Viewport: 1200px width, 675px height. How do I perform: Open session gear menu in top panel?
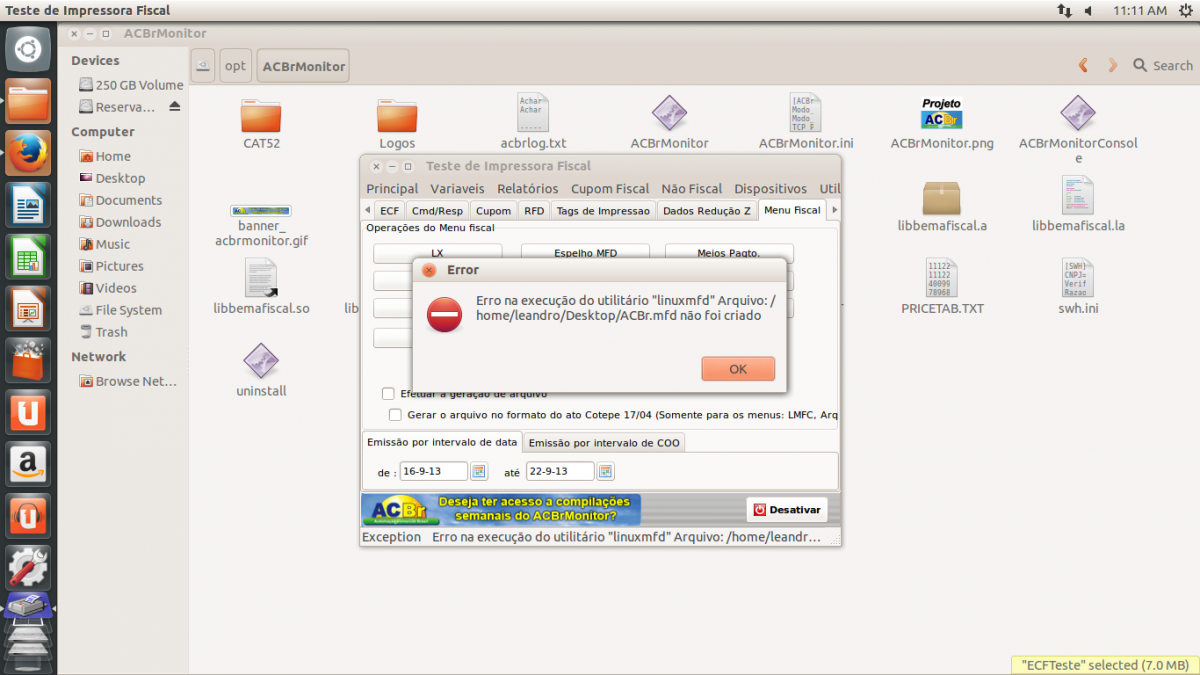coord(1185,10)
